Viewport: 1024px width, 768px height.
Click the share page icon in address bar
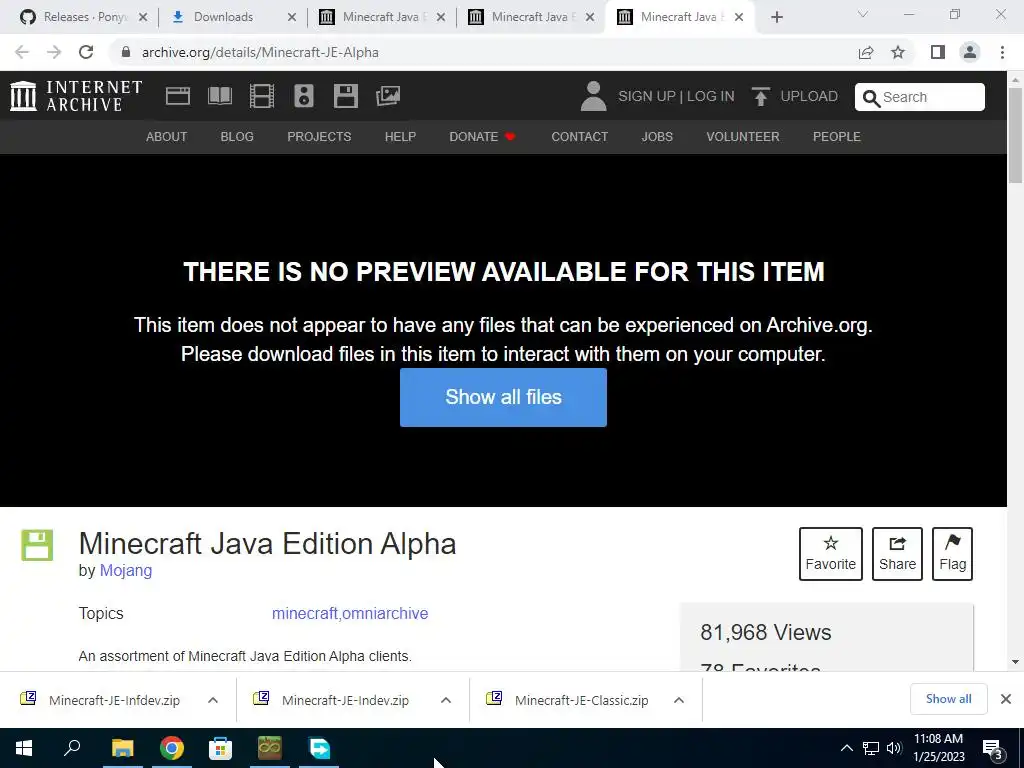[866, 52]
